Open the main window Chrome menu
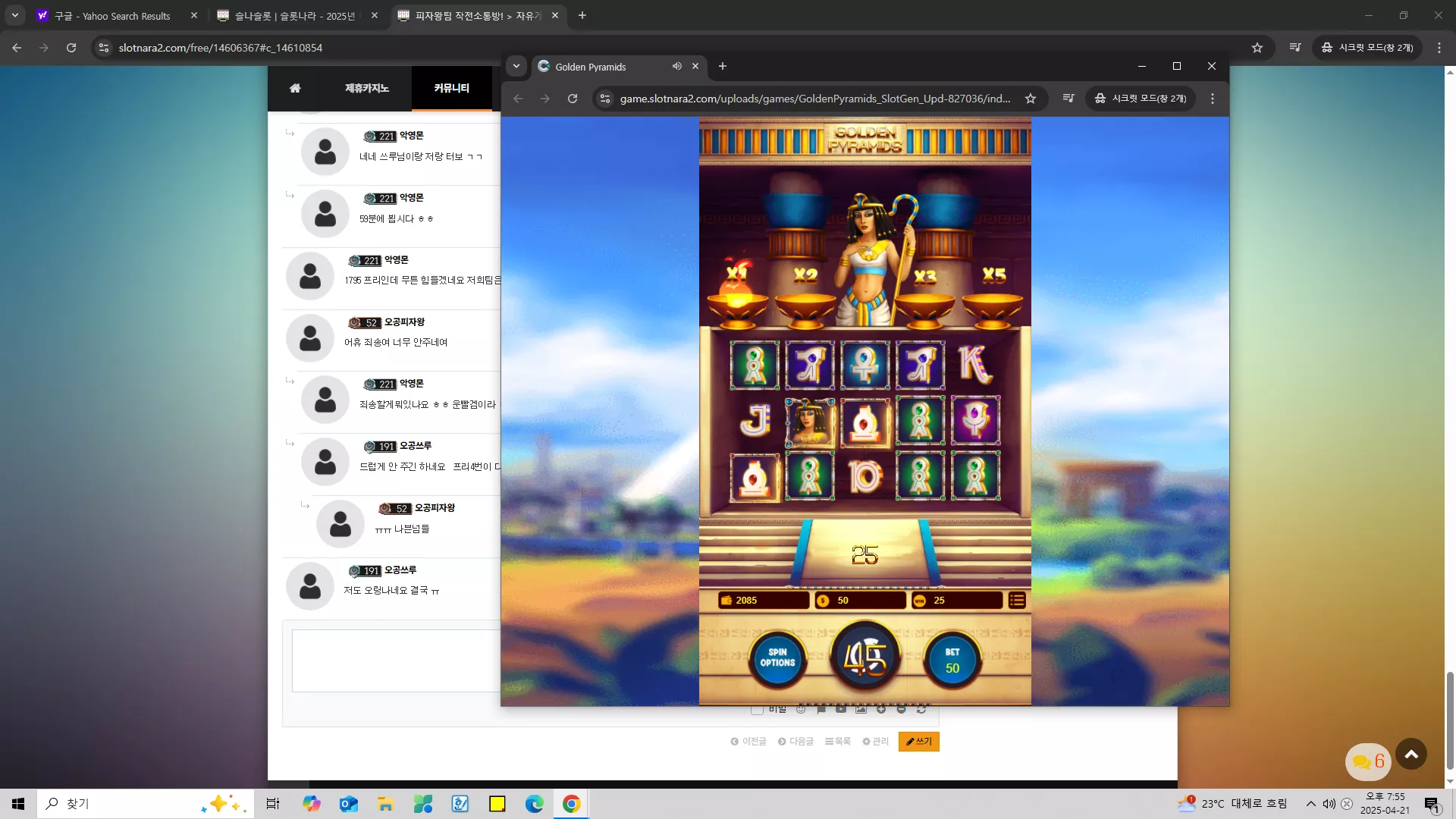The width and height of the screenshot is (1456, 819). point(1439,48)
